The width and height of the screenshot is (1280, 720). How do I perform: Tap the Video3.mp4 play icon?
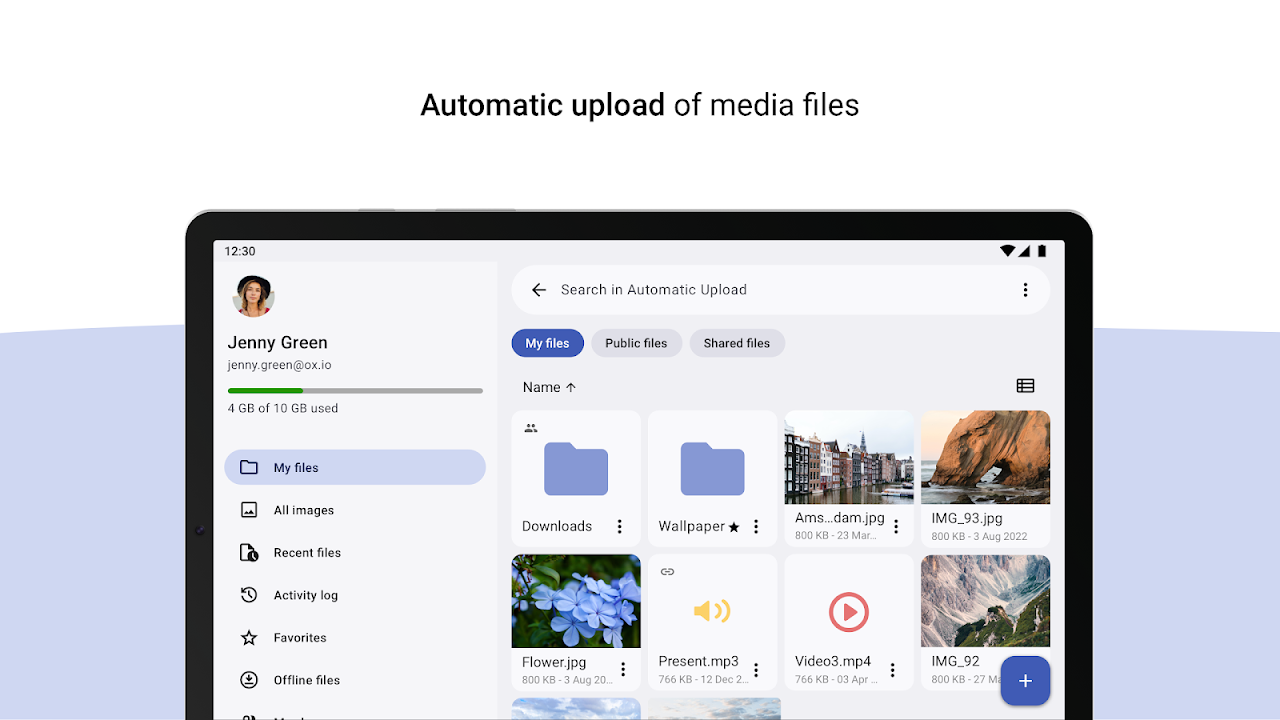click(849, 612)
